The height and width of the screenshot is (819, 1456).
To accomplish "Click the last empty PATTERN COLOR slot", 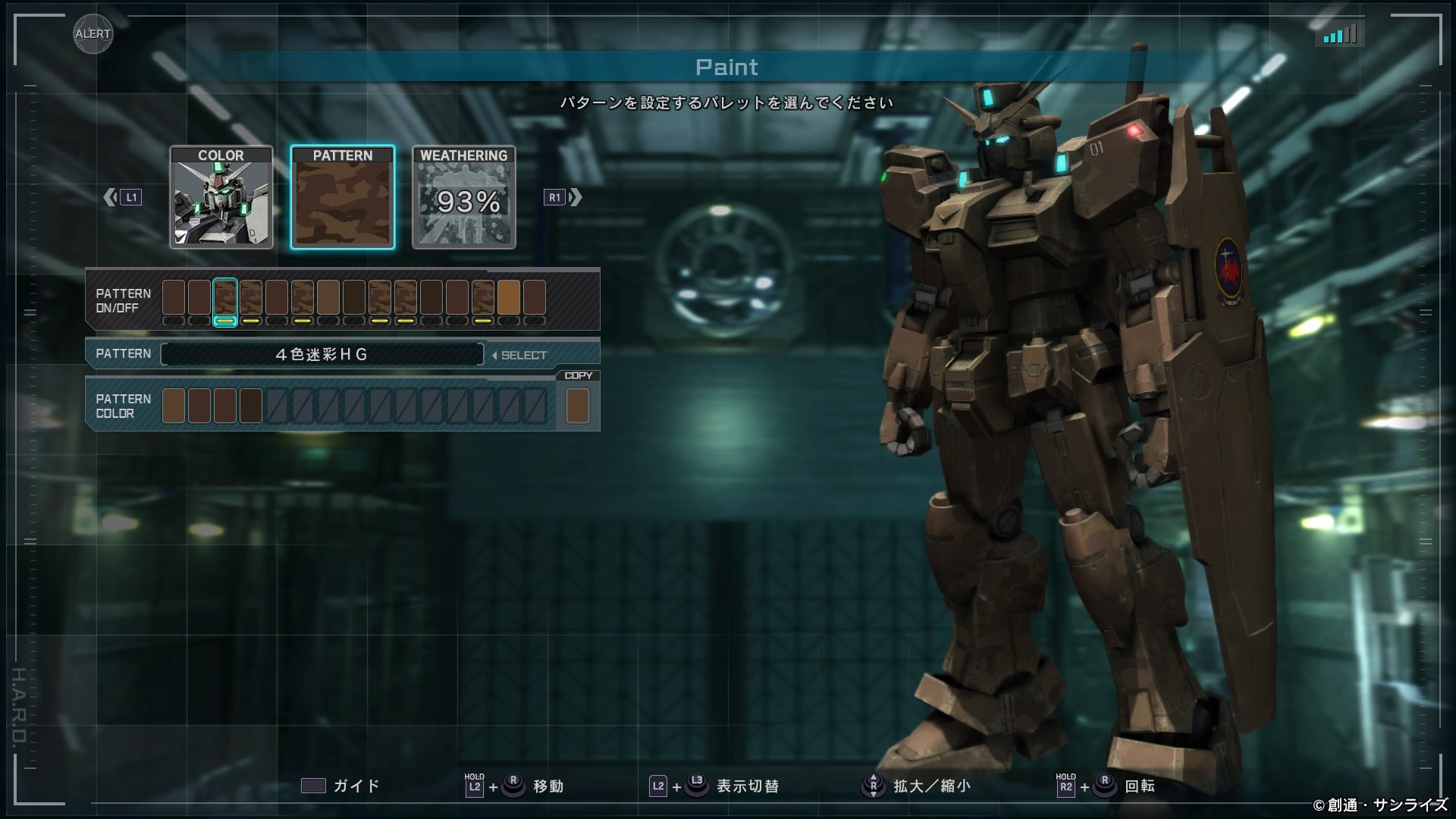I will coord(535,406).
